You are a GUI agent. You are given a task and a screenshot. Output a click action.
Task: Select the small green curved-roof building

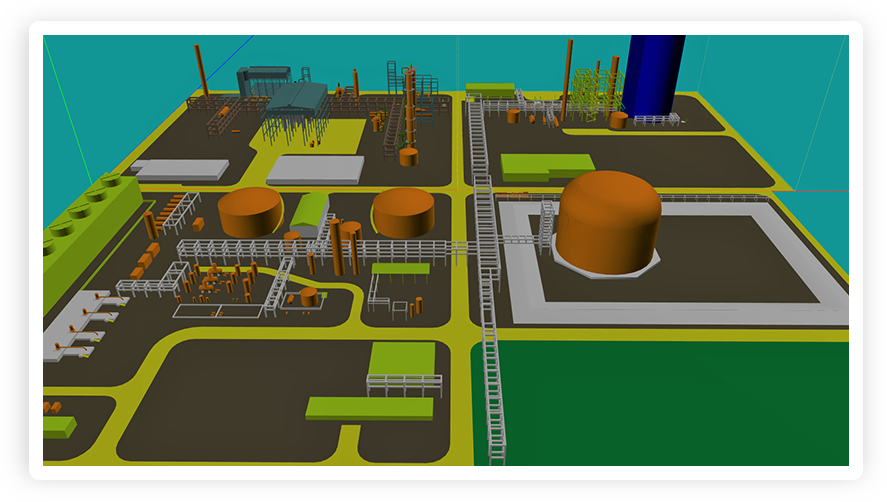tap(309, 211)
